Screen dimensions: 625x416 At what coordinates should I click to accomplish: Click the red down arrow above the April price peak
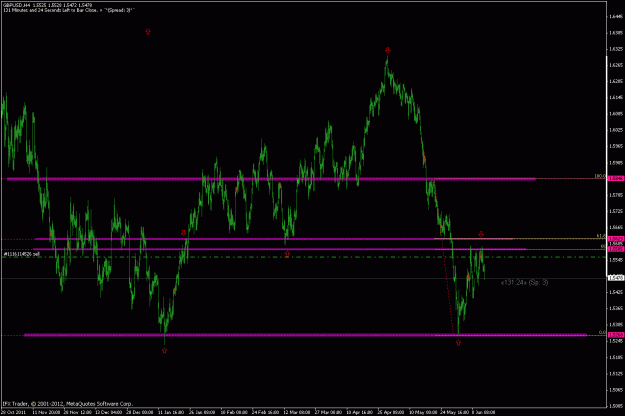[388, 50]
